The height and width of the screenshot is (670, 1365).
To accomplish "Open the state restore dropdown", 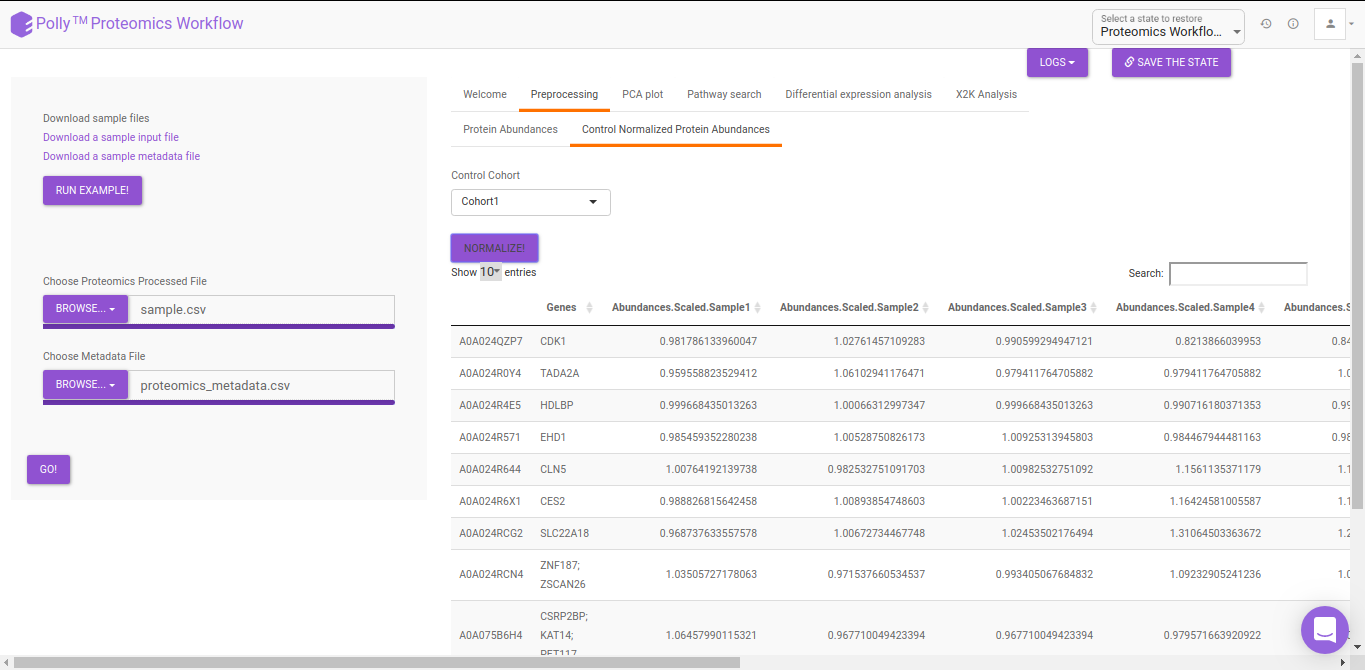I will tap(1168, 27).
